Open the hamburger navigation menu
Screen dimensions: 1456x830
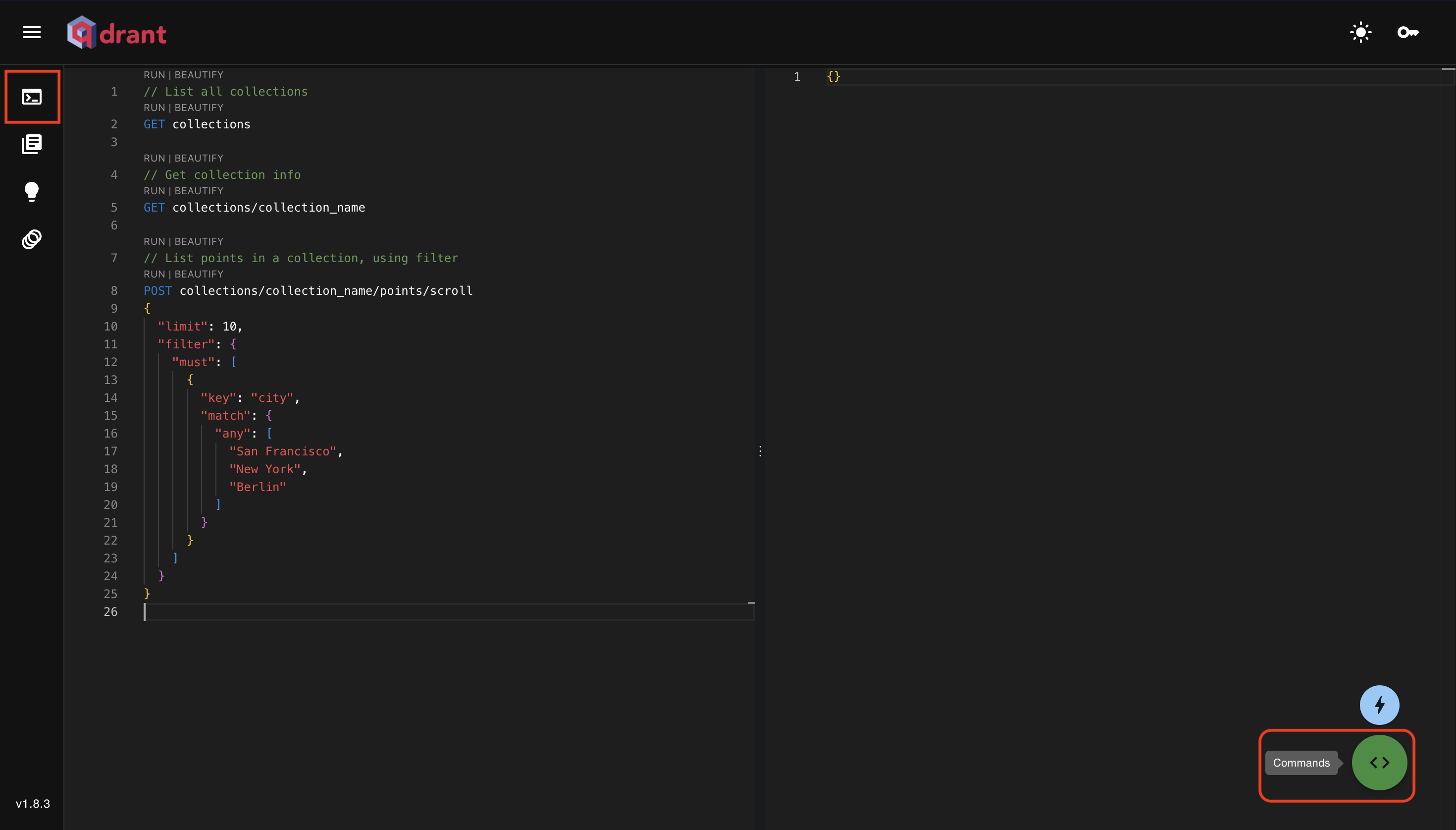pyautogui.click(x=31, y=33)
